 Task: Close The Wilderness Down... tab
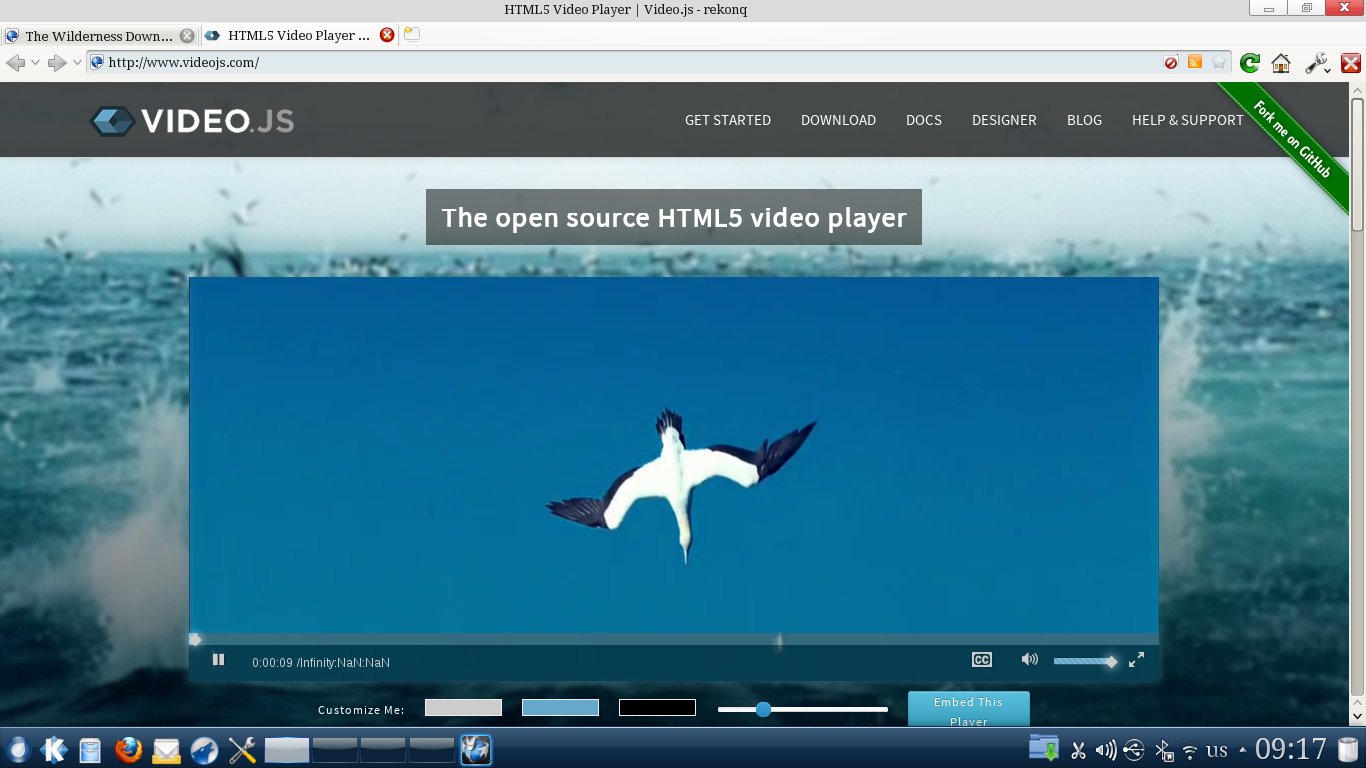click(x=186, y=36)
